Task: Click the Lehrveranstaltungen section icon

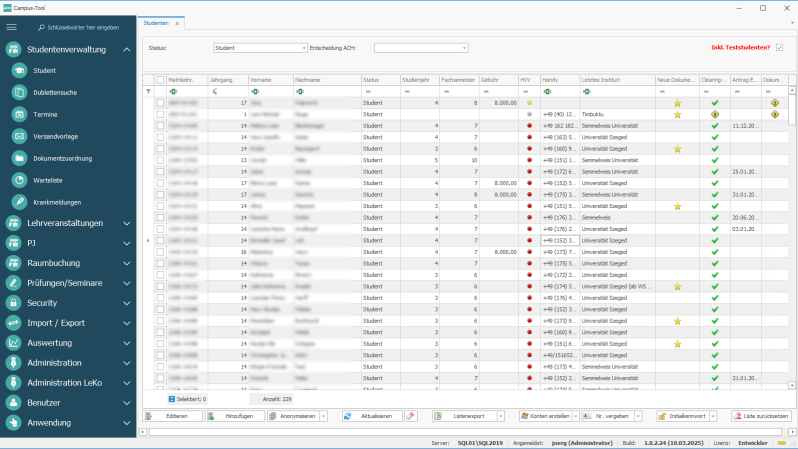Action: (14, 223)
